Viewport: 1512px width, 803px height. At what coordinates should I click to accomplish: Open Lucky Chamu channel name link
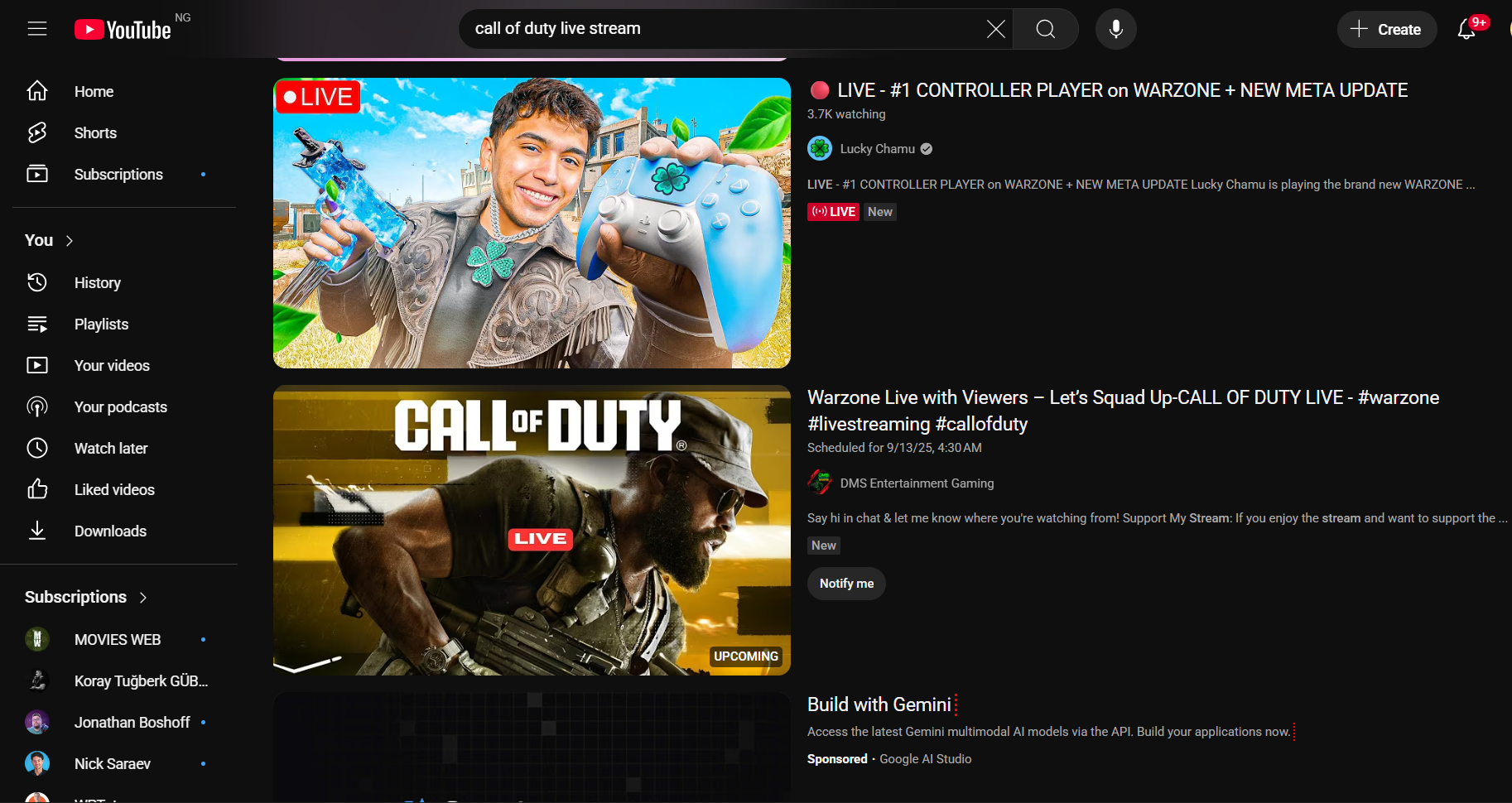pyautogui.click(x=877, y=149)
